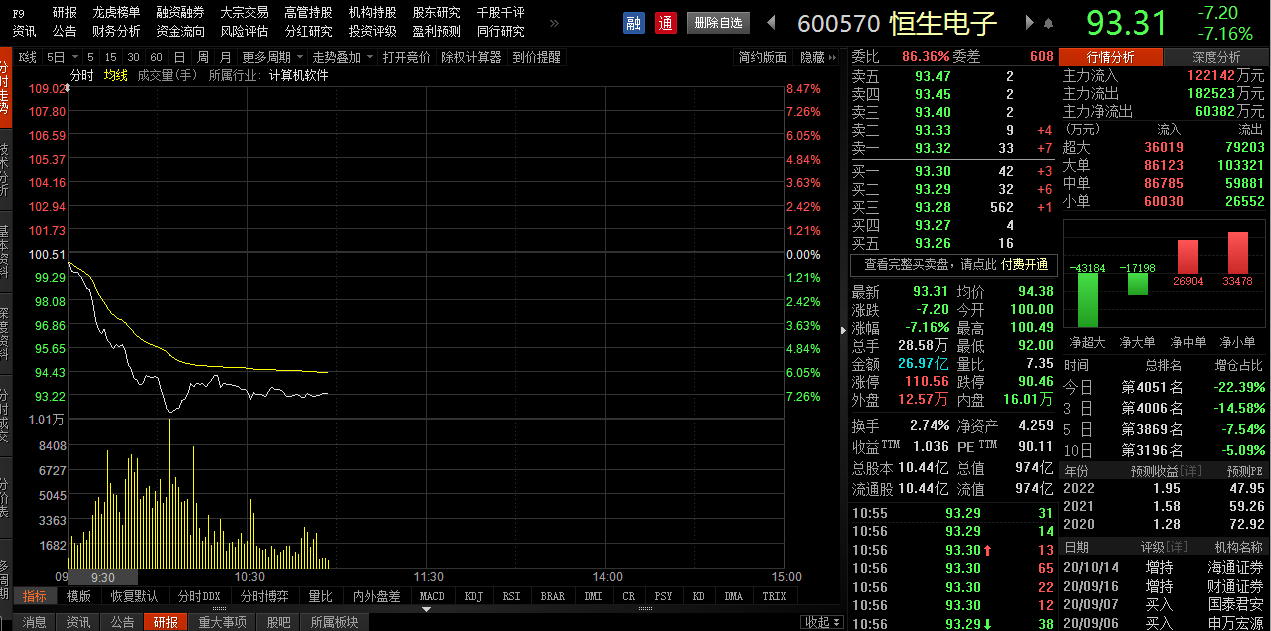Switch to the 深度分析 tab

(x=1216, y=57)
